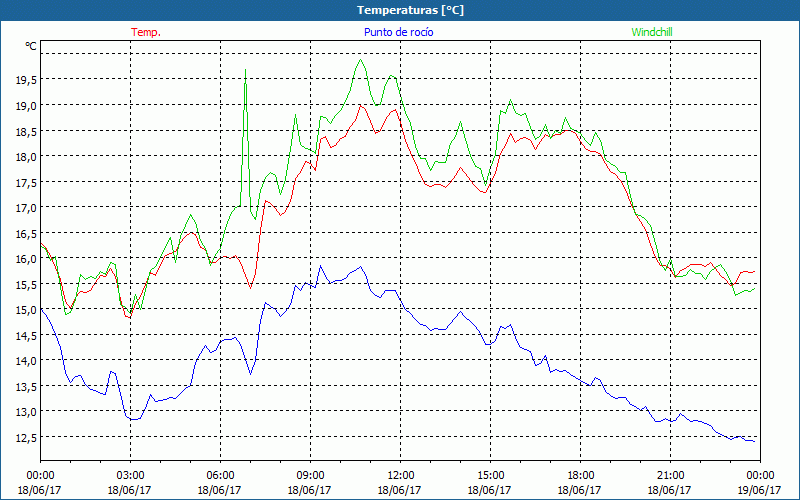The width and height of the screenshot is (800, 500).
Task: Click the 15,0 y-axis value
Action: coord(26,309)
